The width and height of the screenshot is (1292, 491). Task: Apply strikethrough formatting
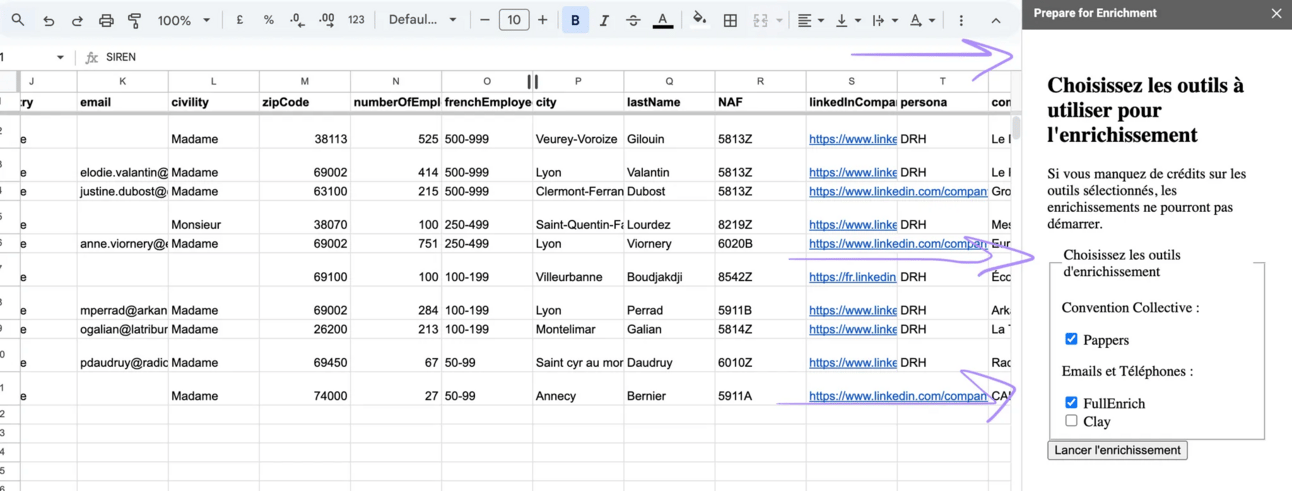click(633, 20)
